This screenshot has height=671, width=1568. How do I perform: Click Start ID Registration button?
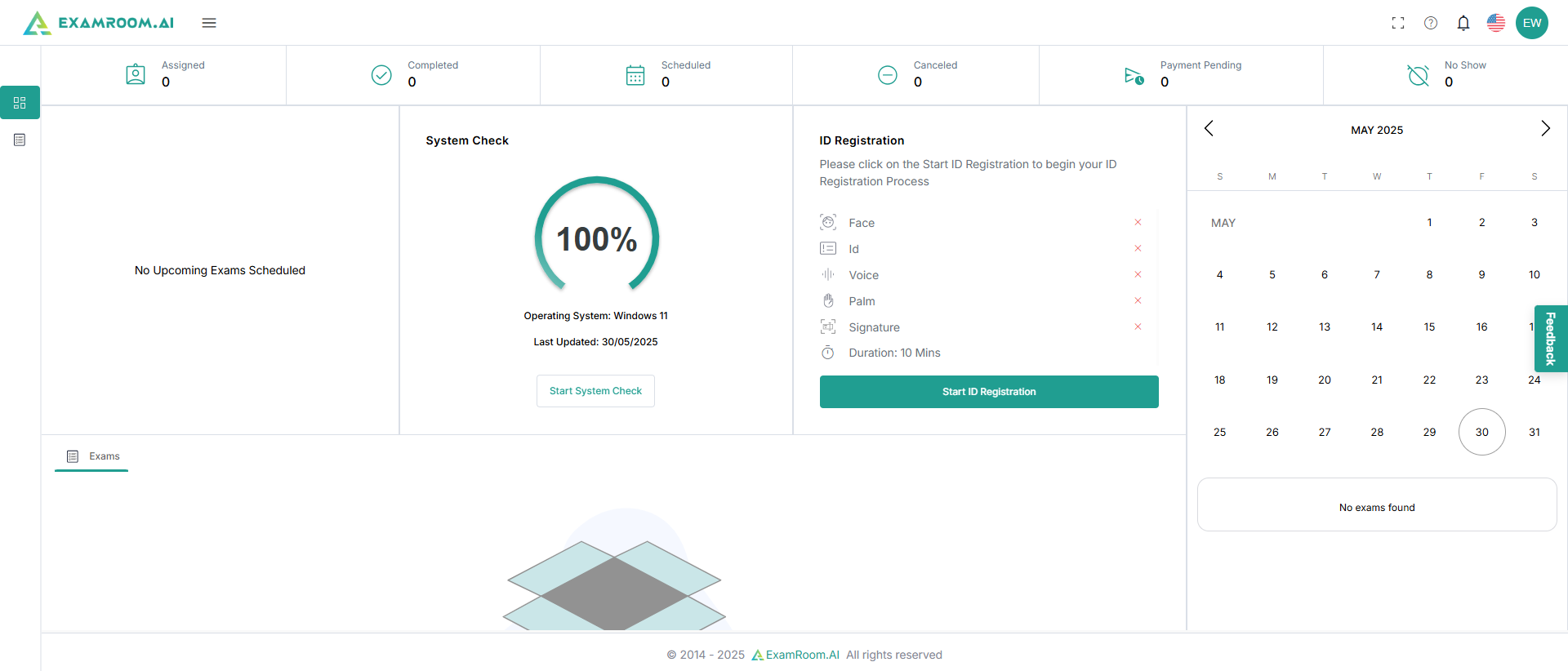coord(989,392)
